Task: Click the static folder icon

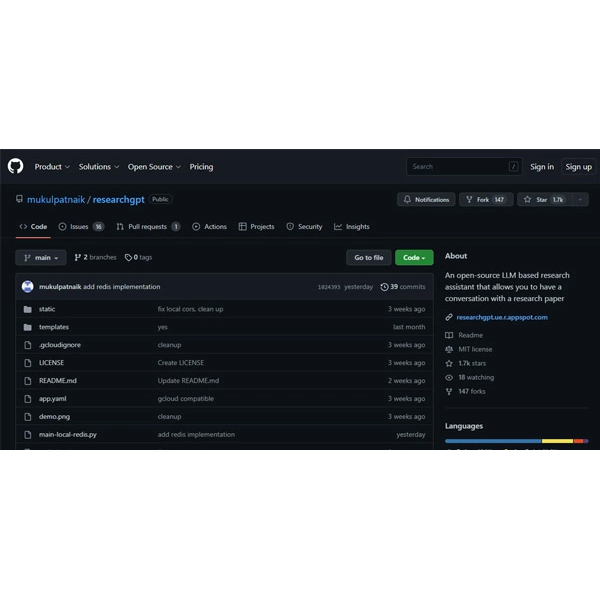Action: click(27, 309)
